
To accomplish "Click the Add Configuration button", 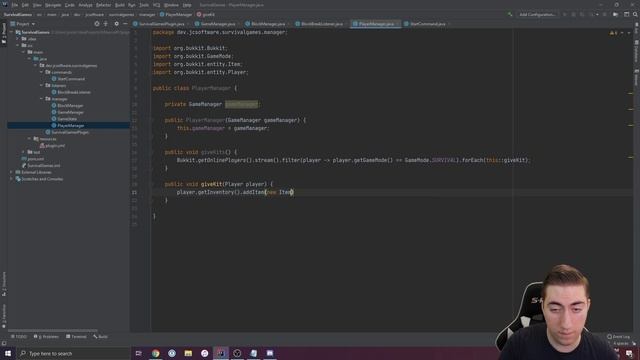I will [537, 14].
